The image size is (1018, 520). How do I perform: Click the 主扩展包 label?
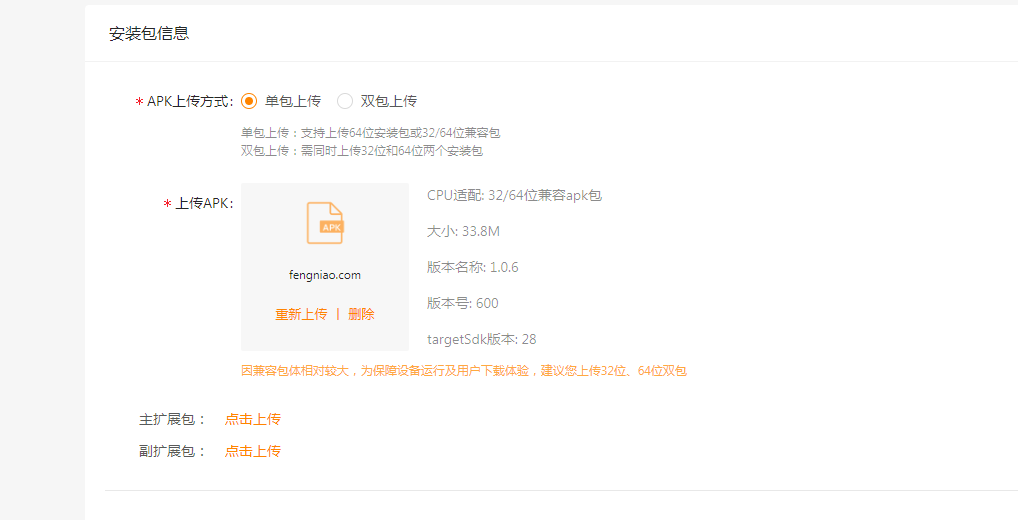click(x=172, y=419)
